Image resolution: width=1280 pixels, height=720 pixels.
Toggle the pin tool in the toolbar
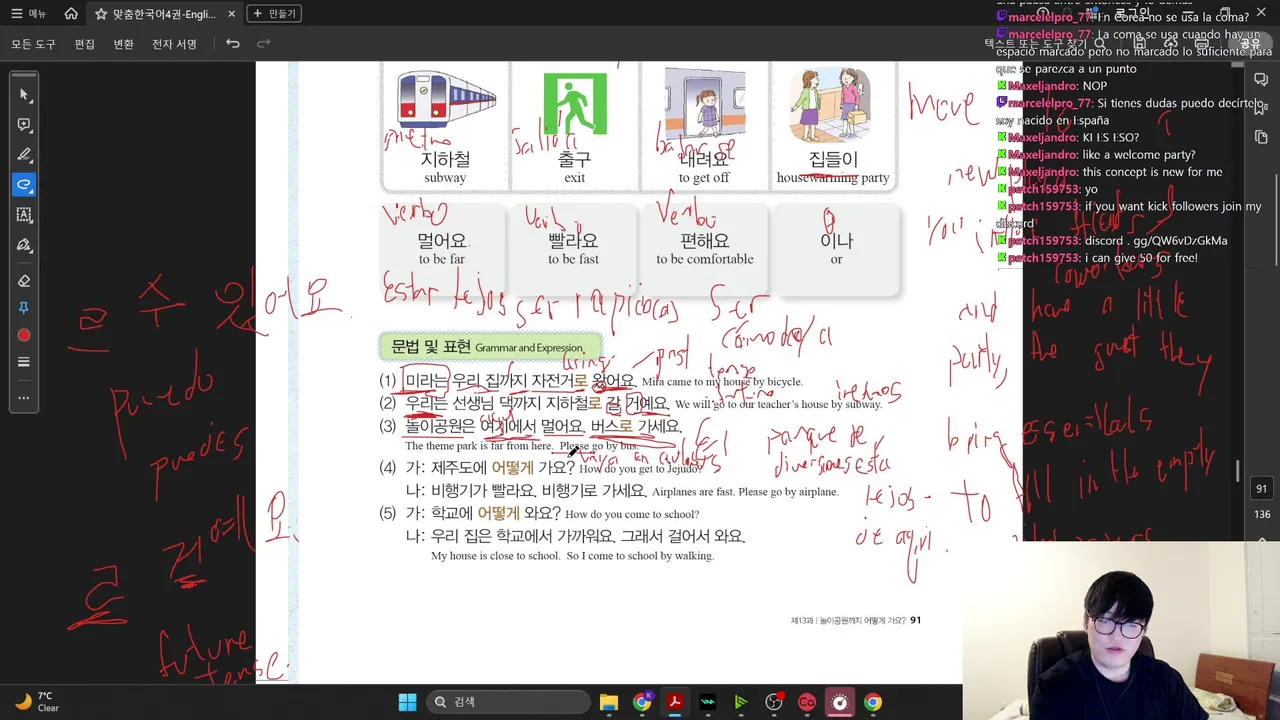click(24, 308)
